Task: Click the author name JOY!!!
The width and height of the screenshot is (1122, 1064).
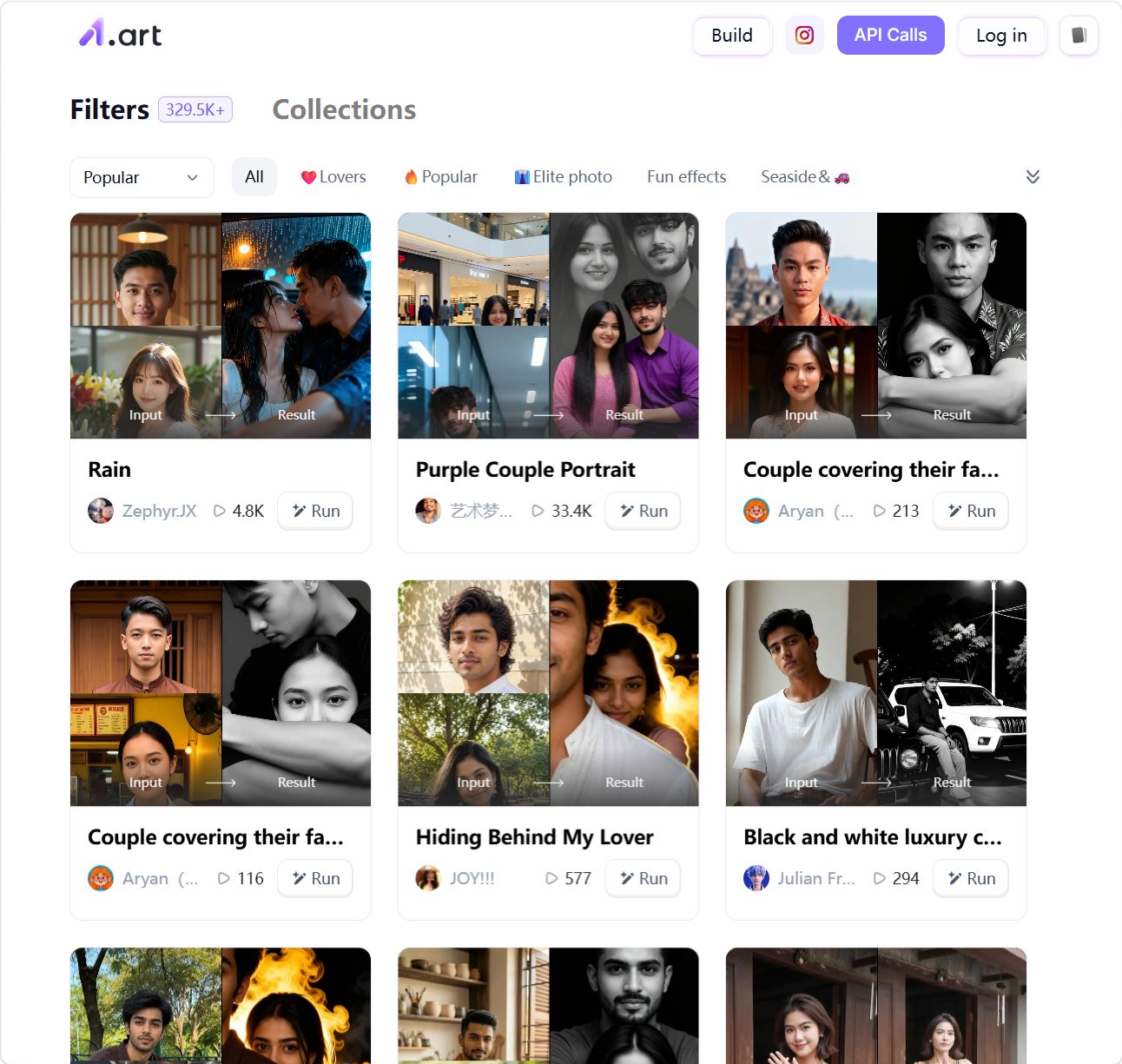Action: 472,878
